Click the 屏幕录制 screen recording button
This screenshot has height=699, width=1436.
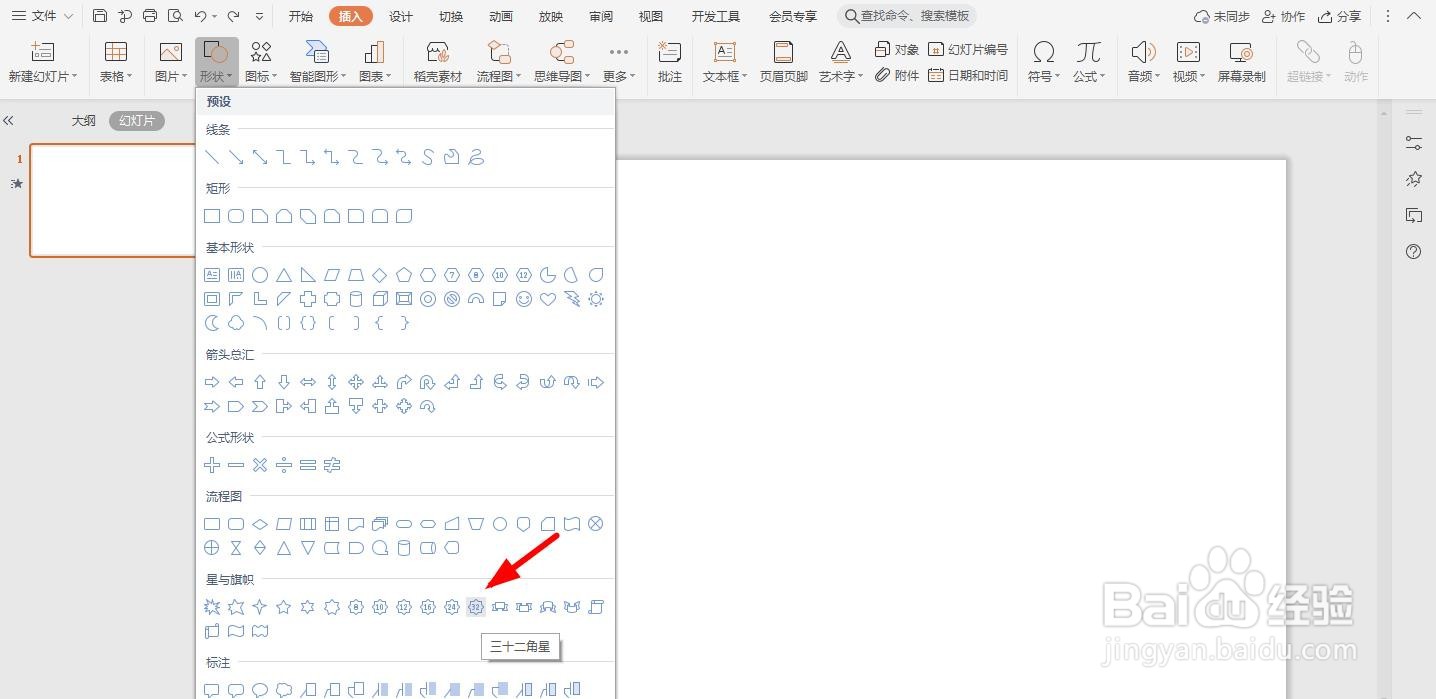coord(1241,62)
